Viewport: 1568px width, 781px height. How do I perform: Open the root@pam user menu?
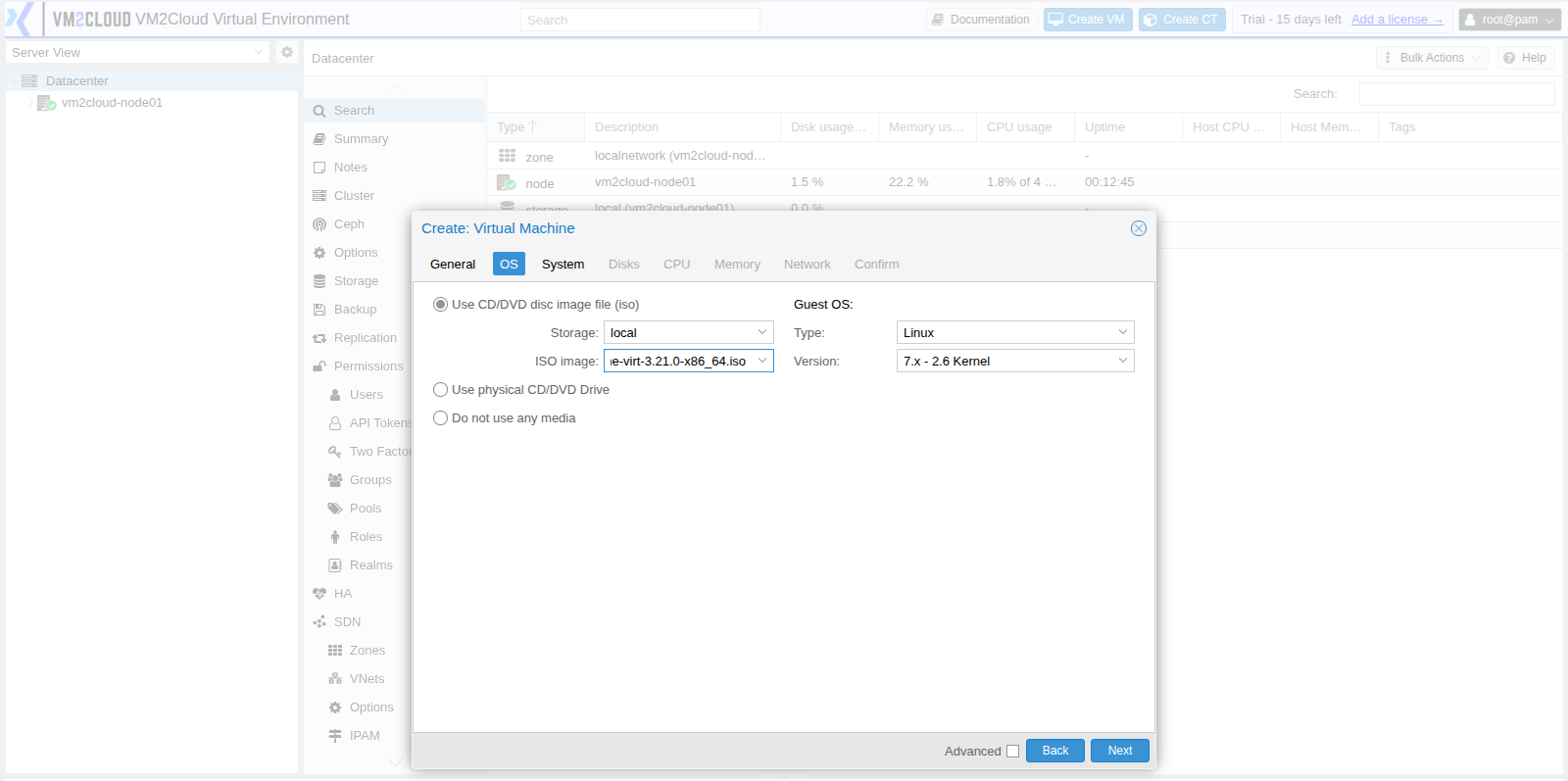1509,20
